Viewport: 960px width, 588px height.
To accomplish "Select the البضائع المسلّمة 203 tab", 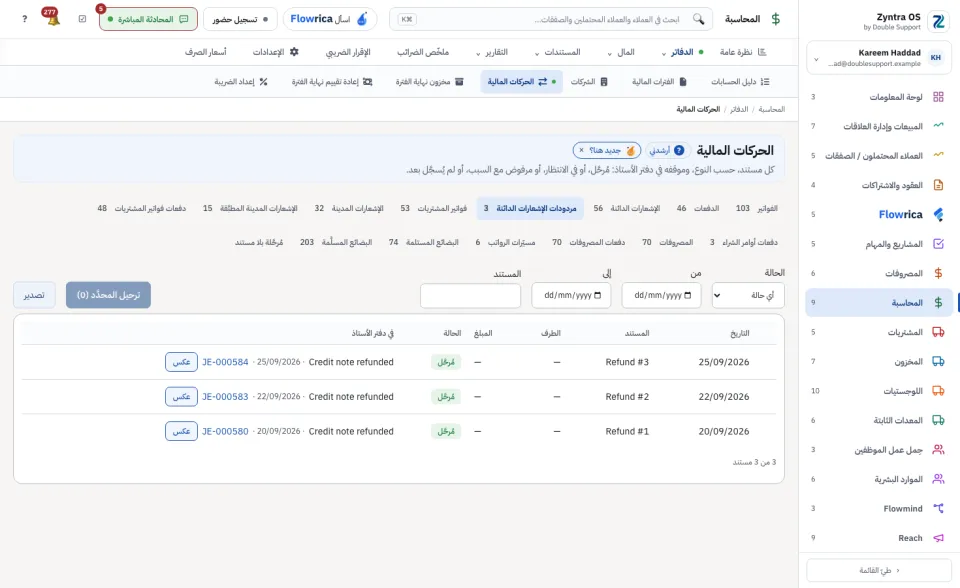I will (336, 242).
